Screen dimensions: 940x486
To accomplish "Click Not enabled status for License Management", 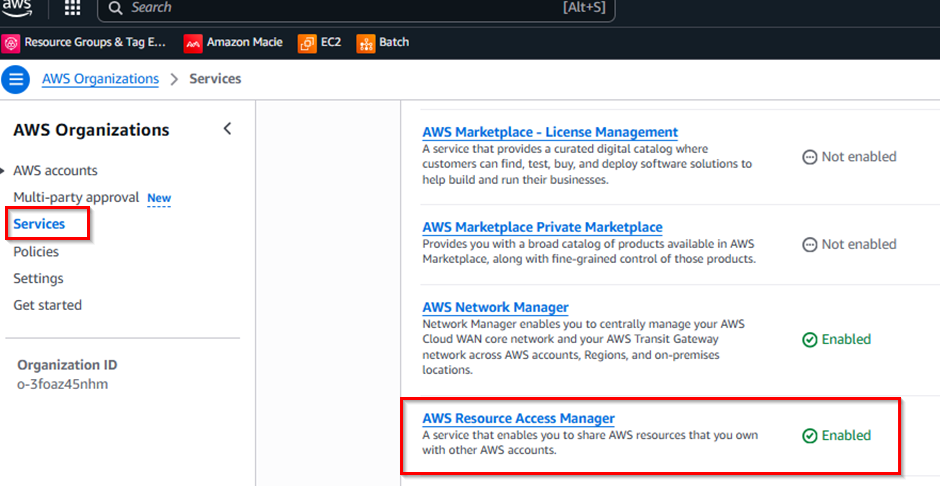I will pos(858,157).
